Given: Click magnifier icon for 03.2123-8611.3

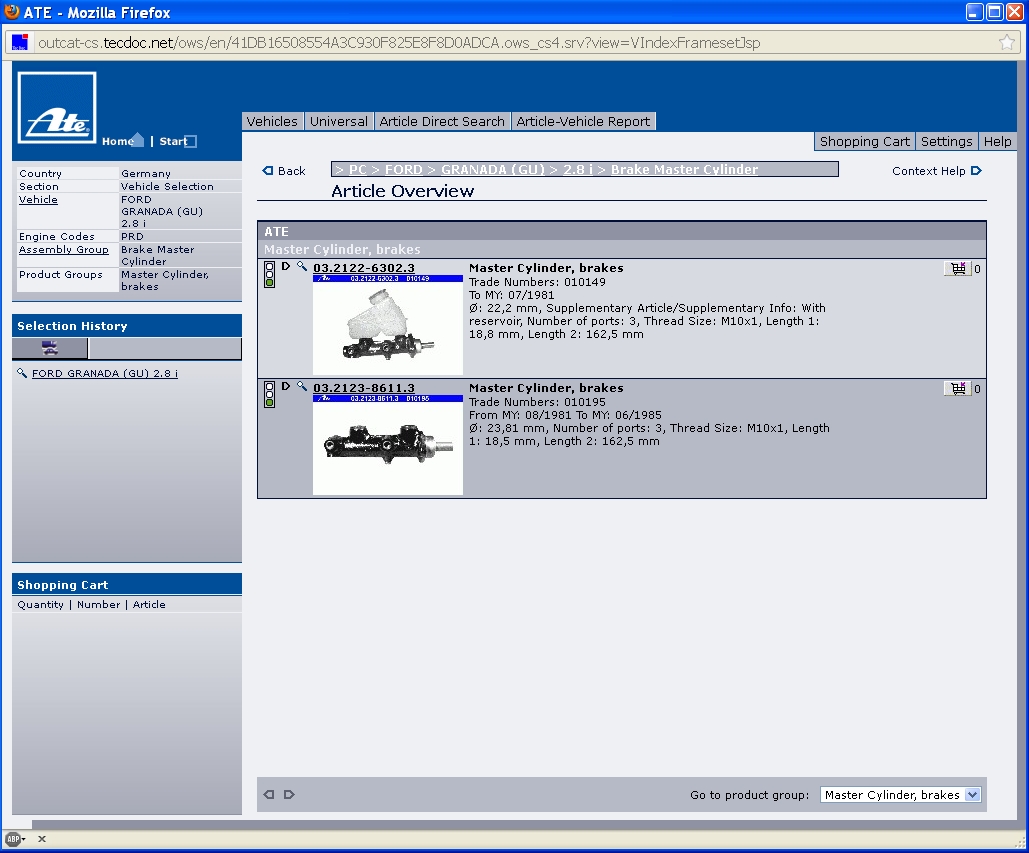Looking at the screenshot, I should pos(302,386).
